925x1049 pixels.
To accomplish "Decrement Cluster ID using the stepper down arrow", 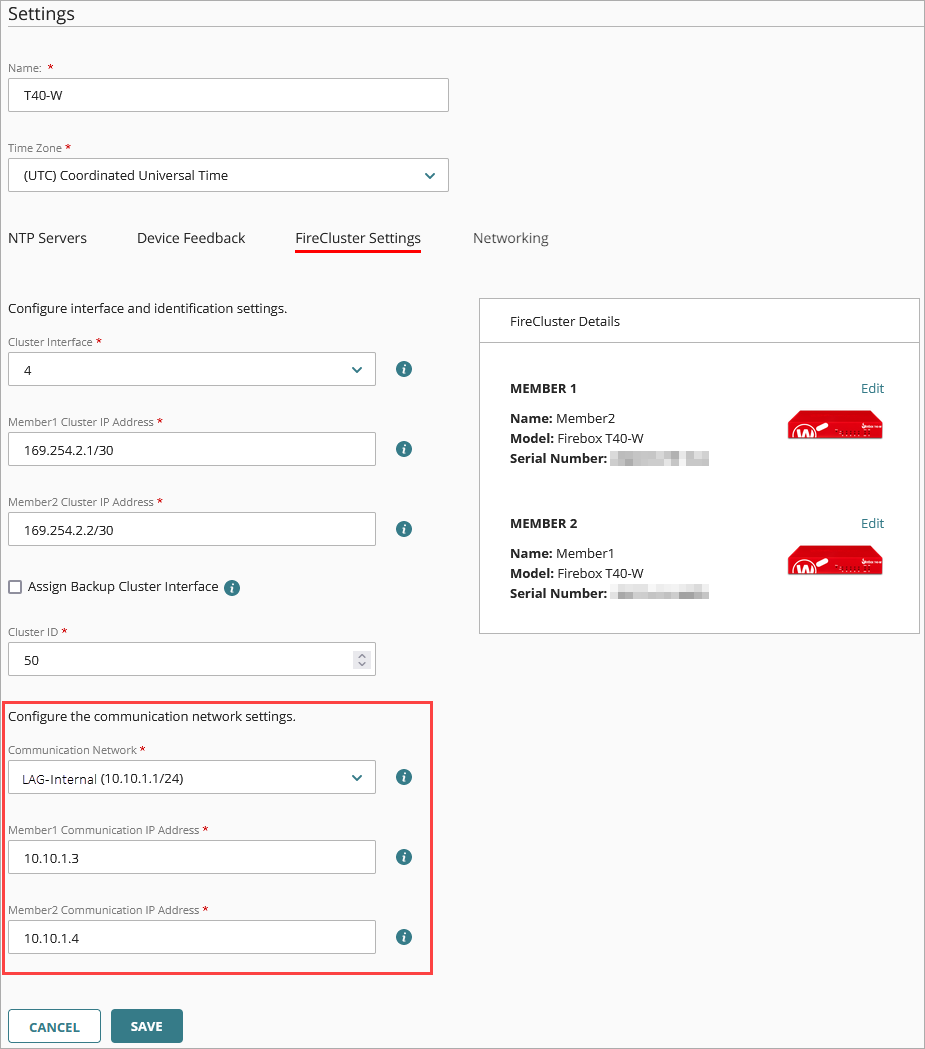I will click(362, 664).
